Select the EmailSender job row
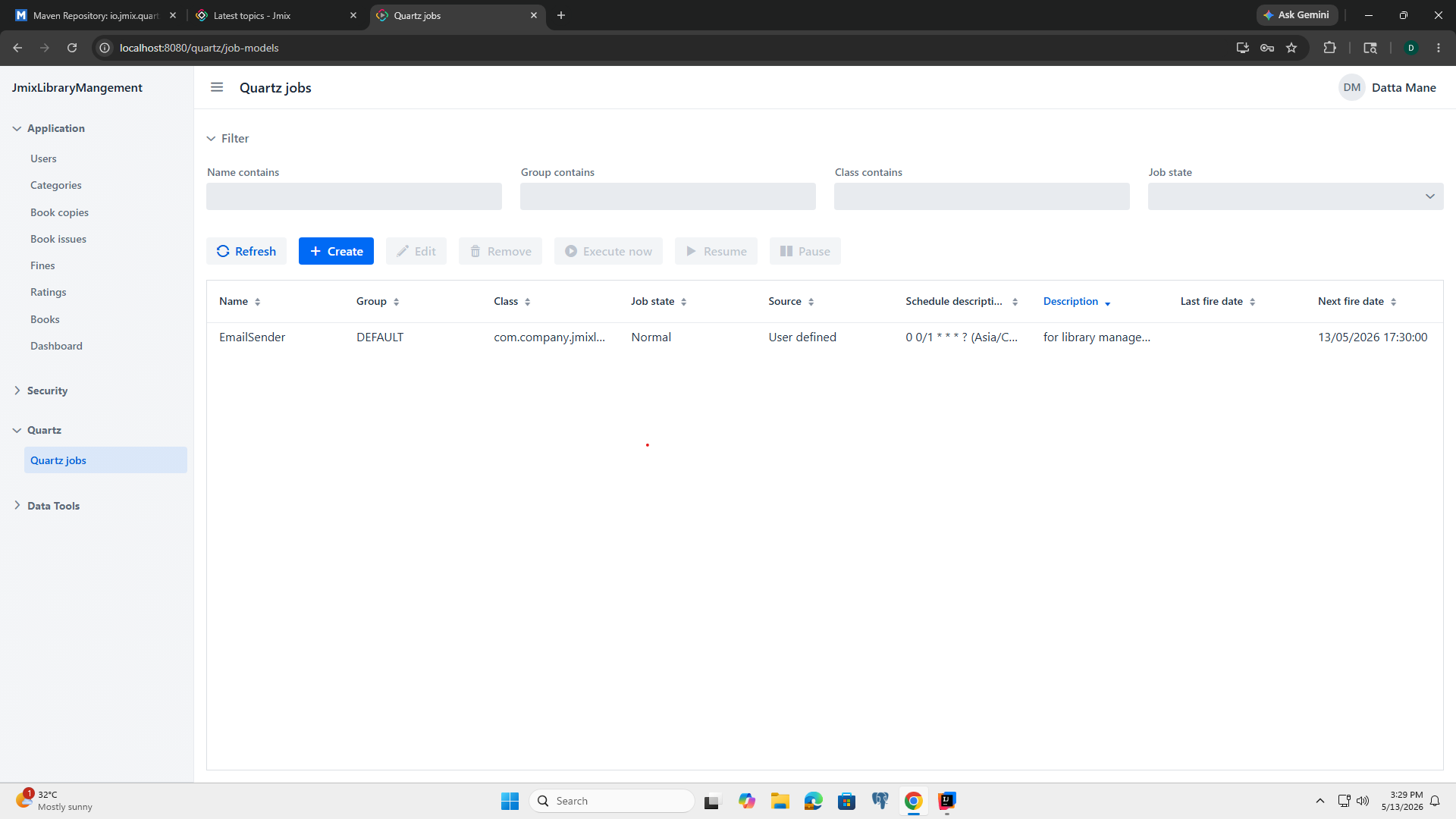Image resolution: width=1456 pixels, height=819 pixels. (x=824, y=337)
